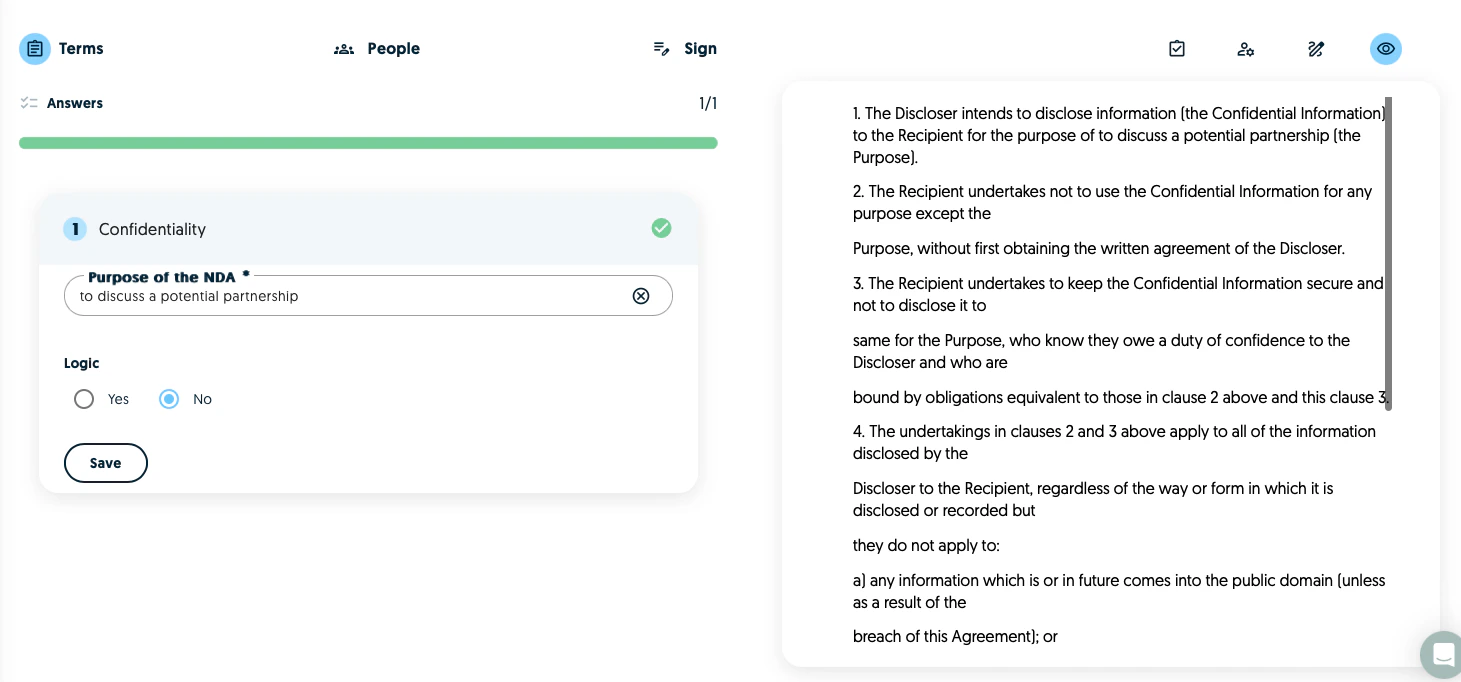Click the Terms clipboard icon
Screen dimensions: 1461x682
pos(35,49)
